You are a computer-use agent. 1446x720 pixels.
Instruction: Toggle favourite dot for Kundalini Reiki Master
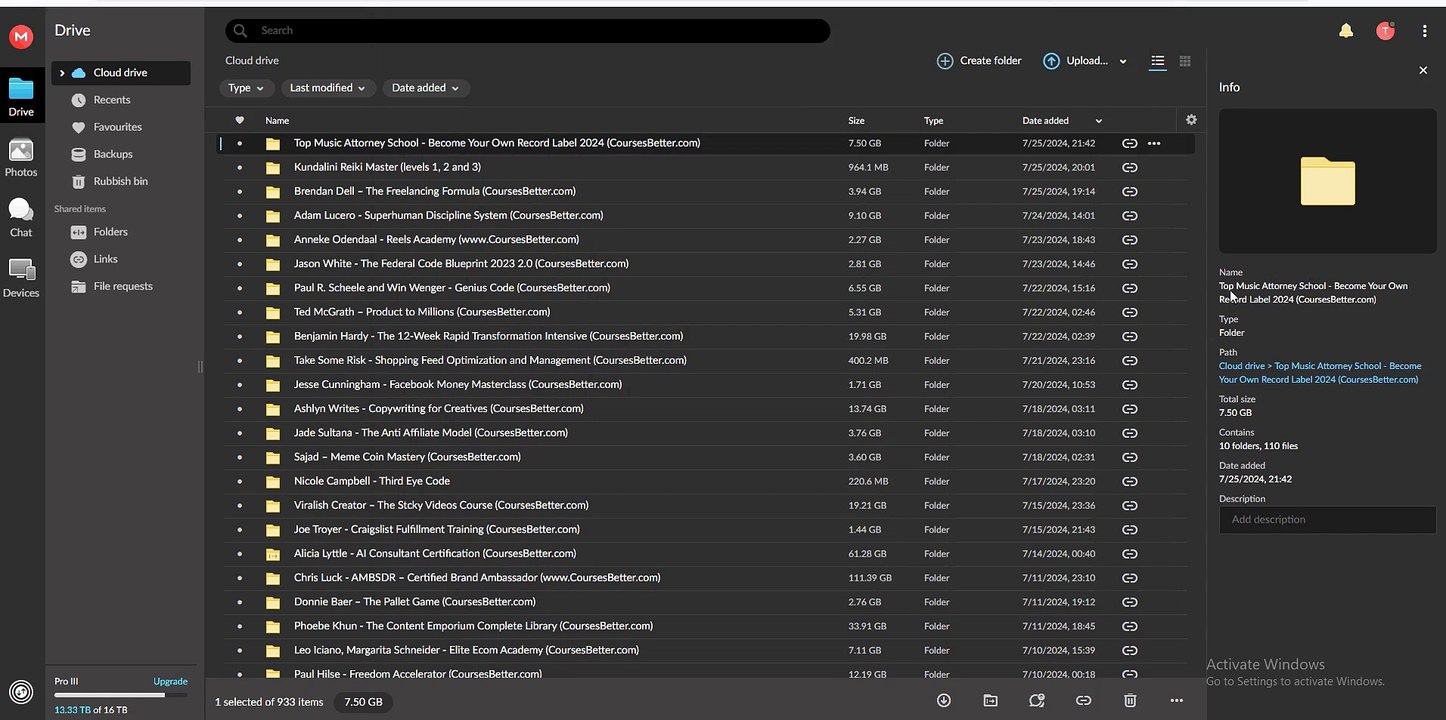pyautogui.click(x=239, y=167)
